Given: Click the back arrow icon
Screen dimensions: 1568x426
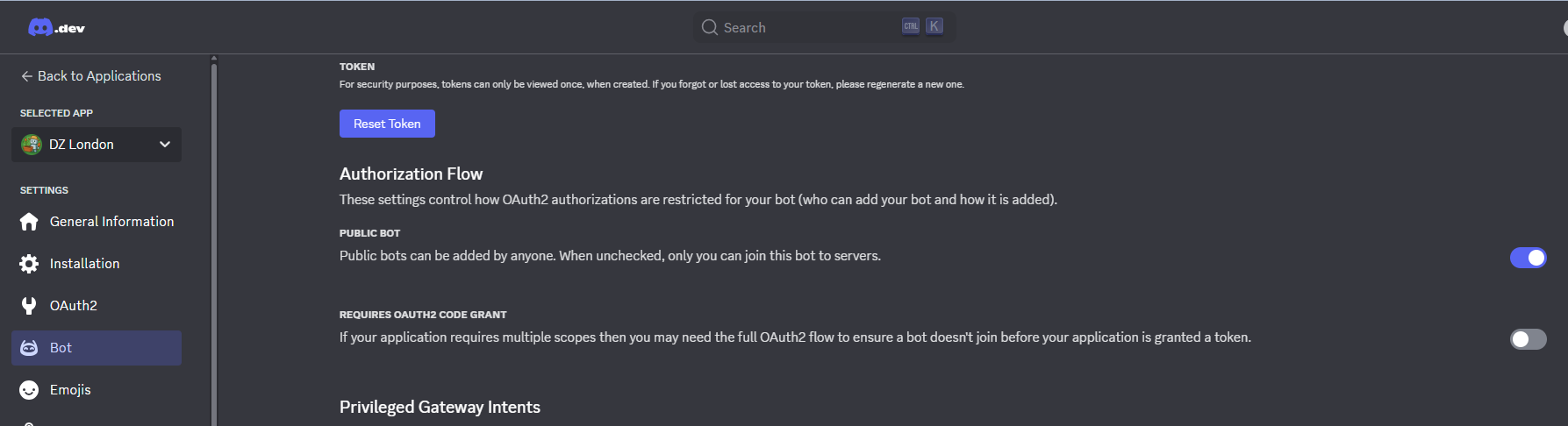Looking at the screenshot, I should (26, 76).
